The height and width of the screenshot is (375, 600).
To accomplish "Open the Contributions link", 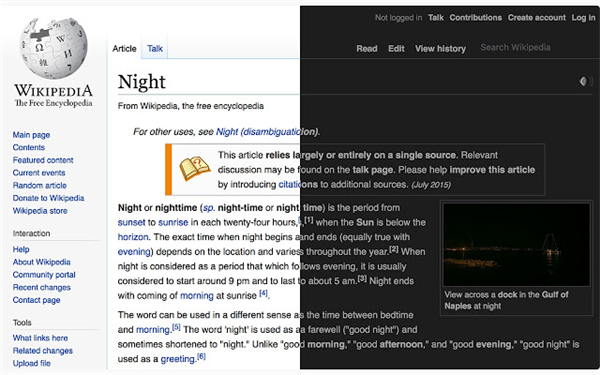I will pyautogui.click(x=476, y=18).
